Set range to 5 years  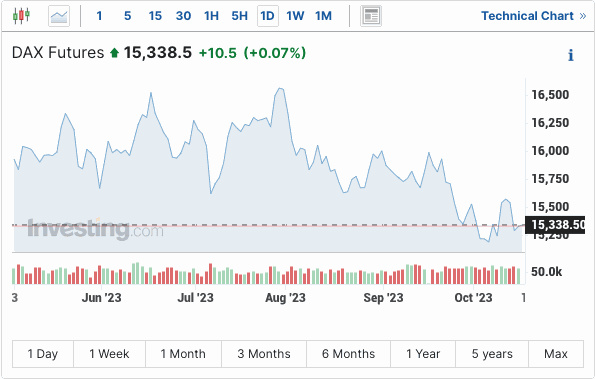coord(492,354)
